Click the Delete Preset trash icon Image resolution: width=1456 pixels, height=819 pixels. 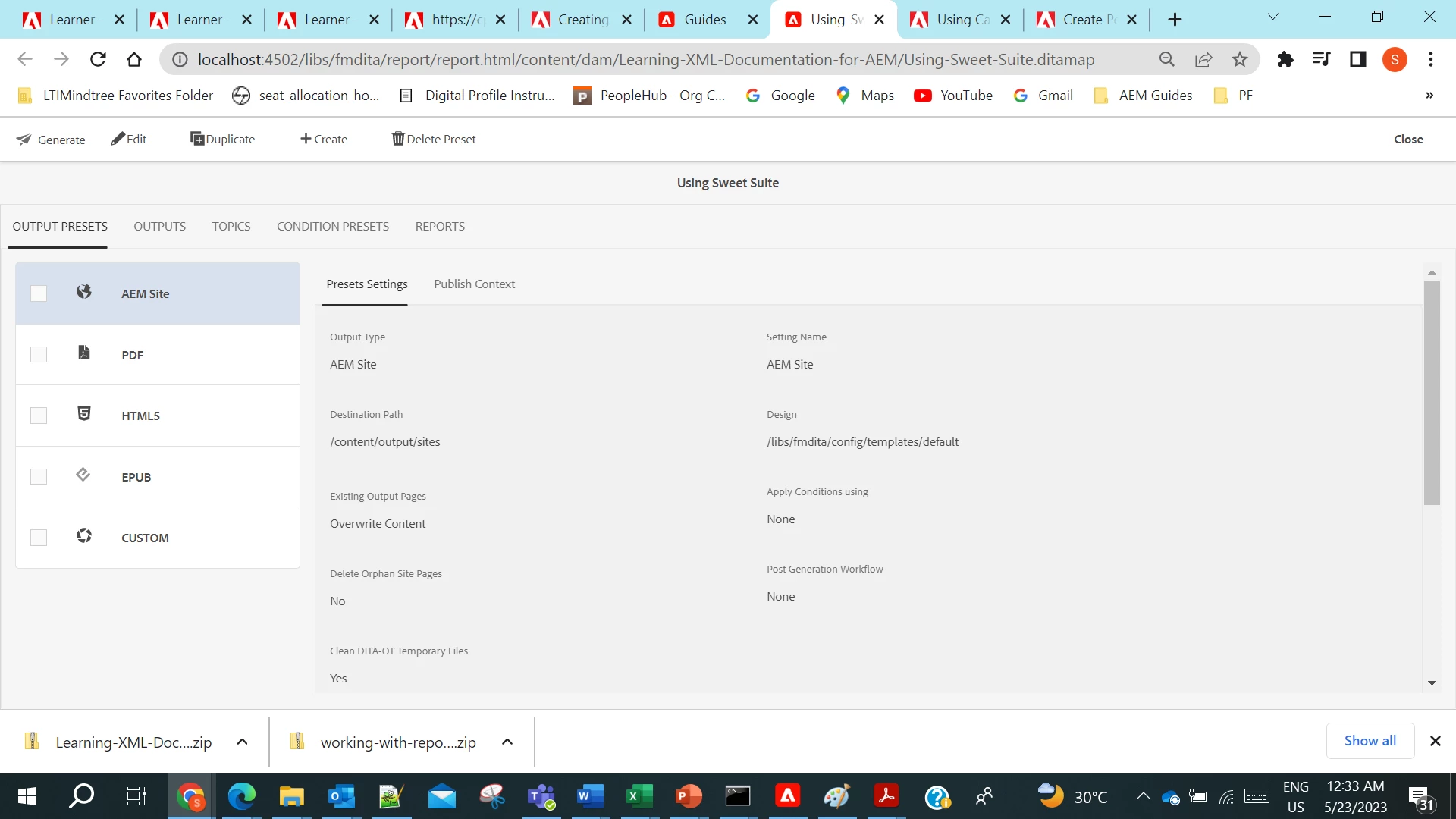point(397,139)
